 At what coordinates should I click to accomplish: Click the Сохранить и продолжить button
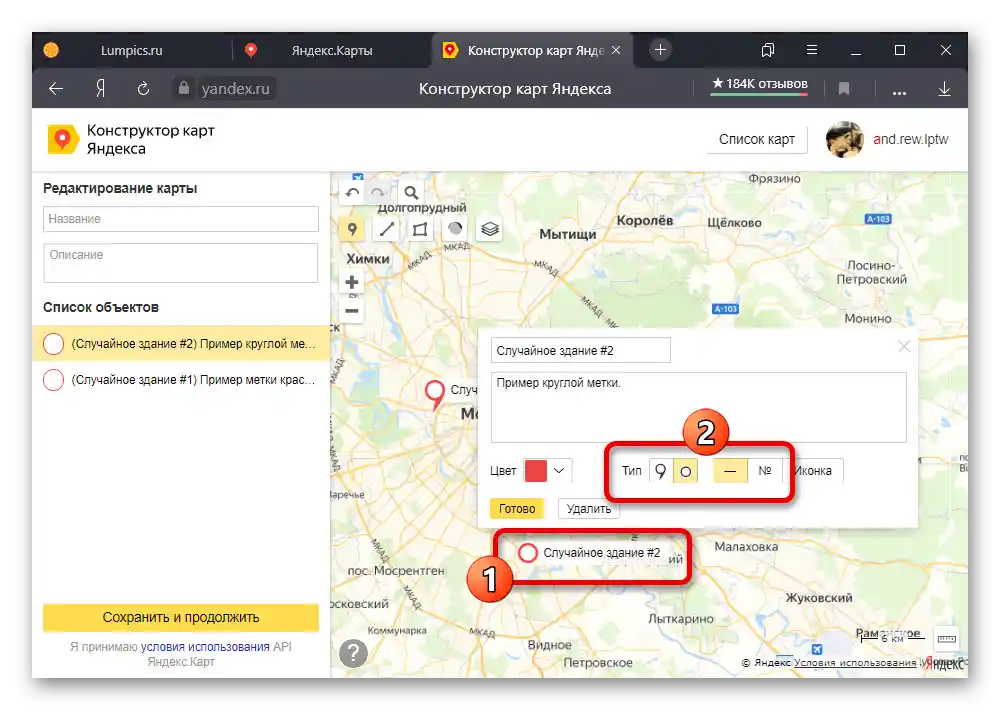tap(180, 617)
